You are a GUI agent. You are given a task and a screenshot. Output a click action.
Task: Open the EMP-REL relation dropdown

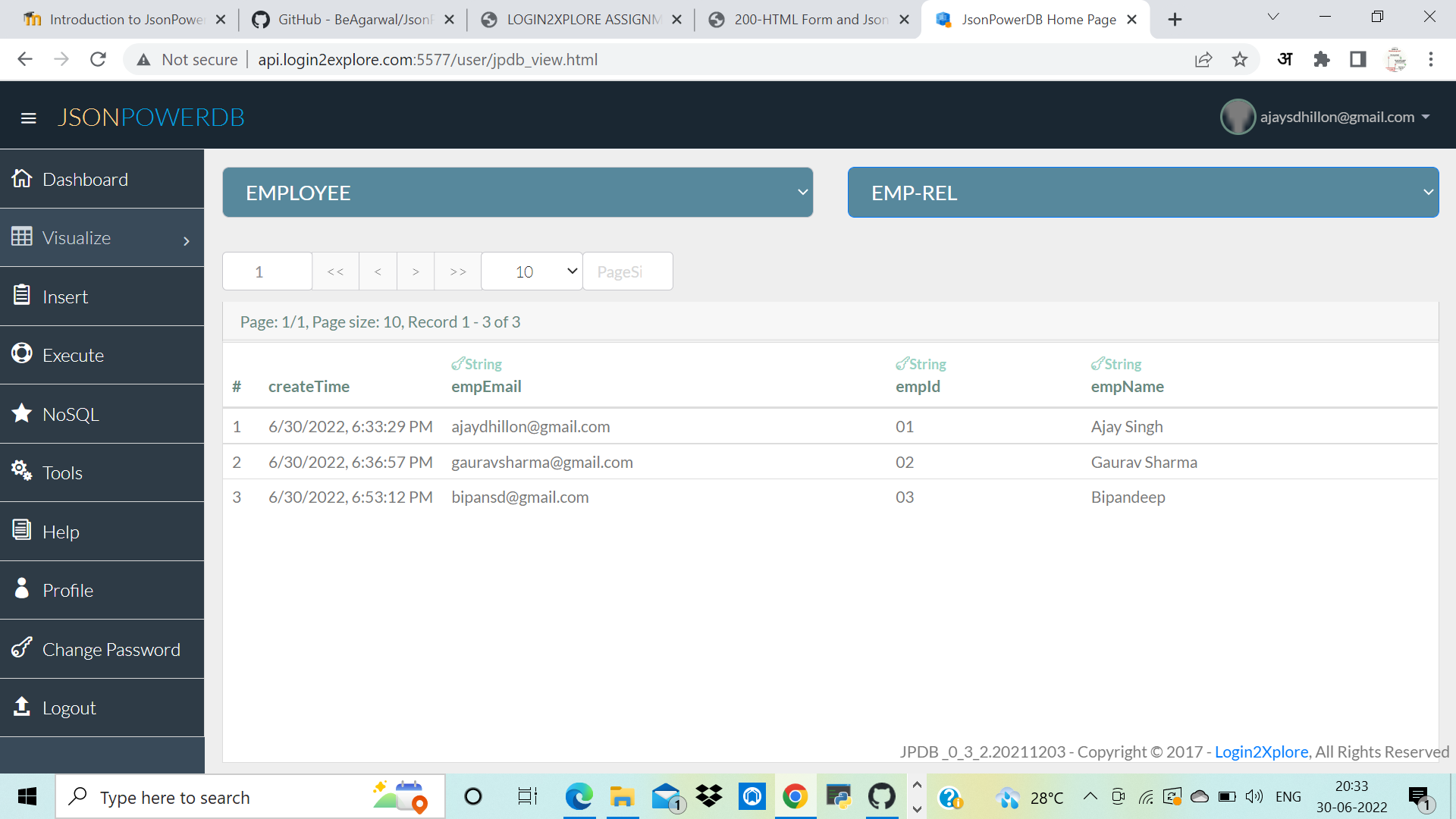click(x=1143, y=192)
